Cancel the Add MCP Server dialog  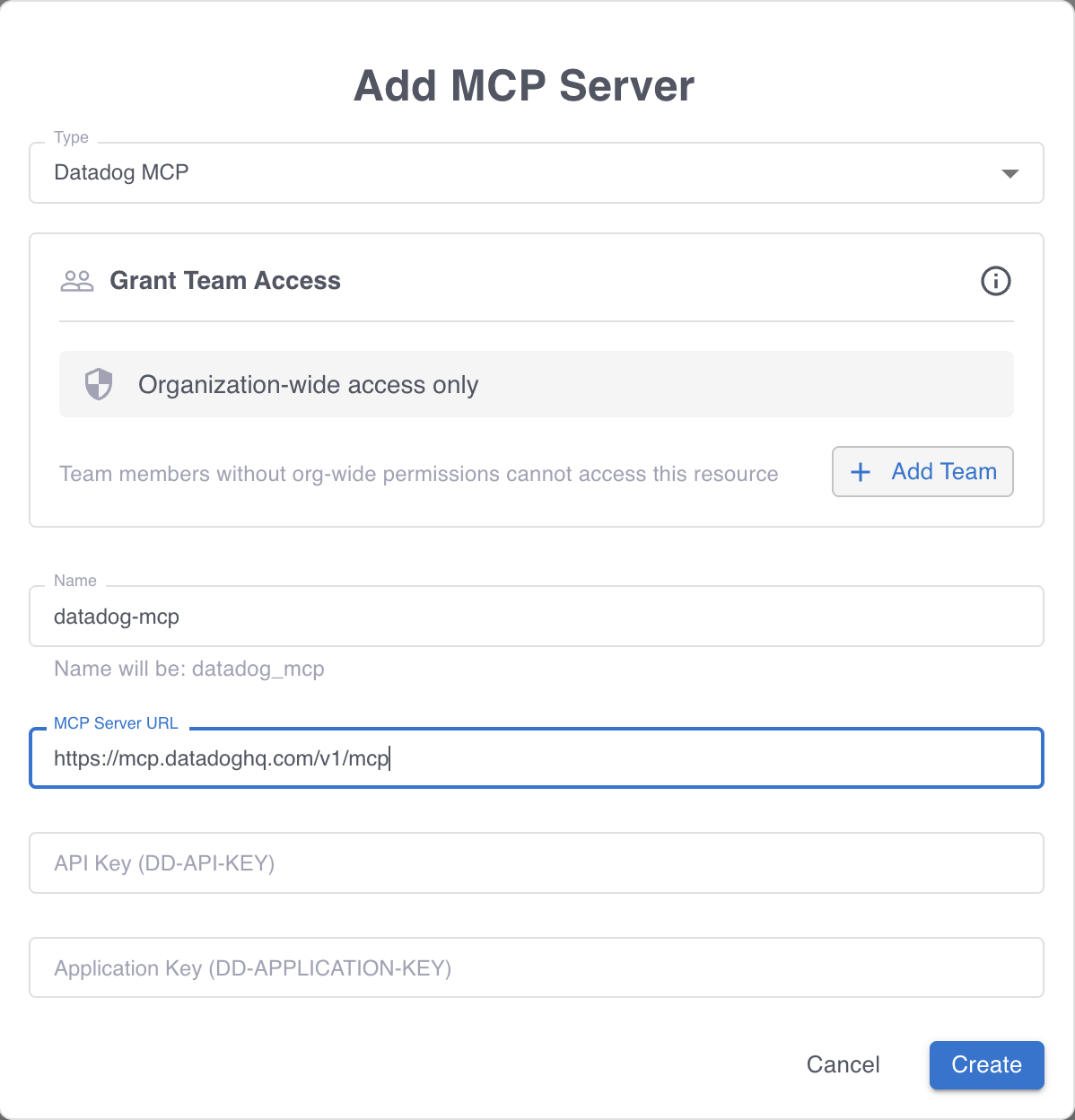pyautogui.click(x=843, y=1064)
